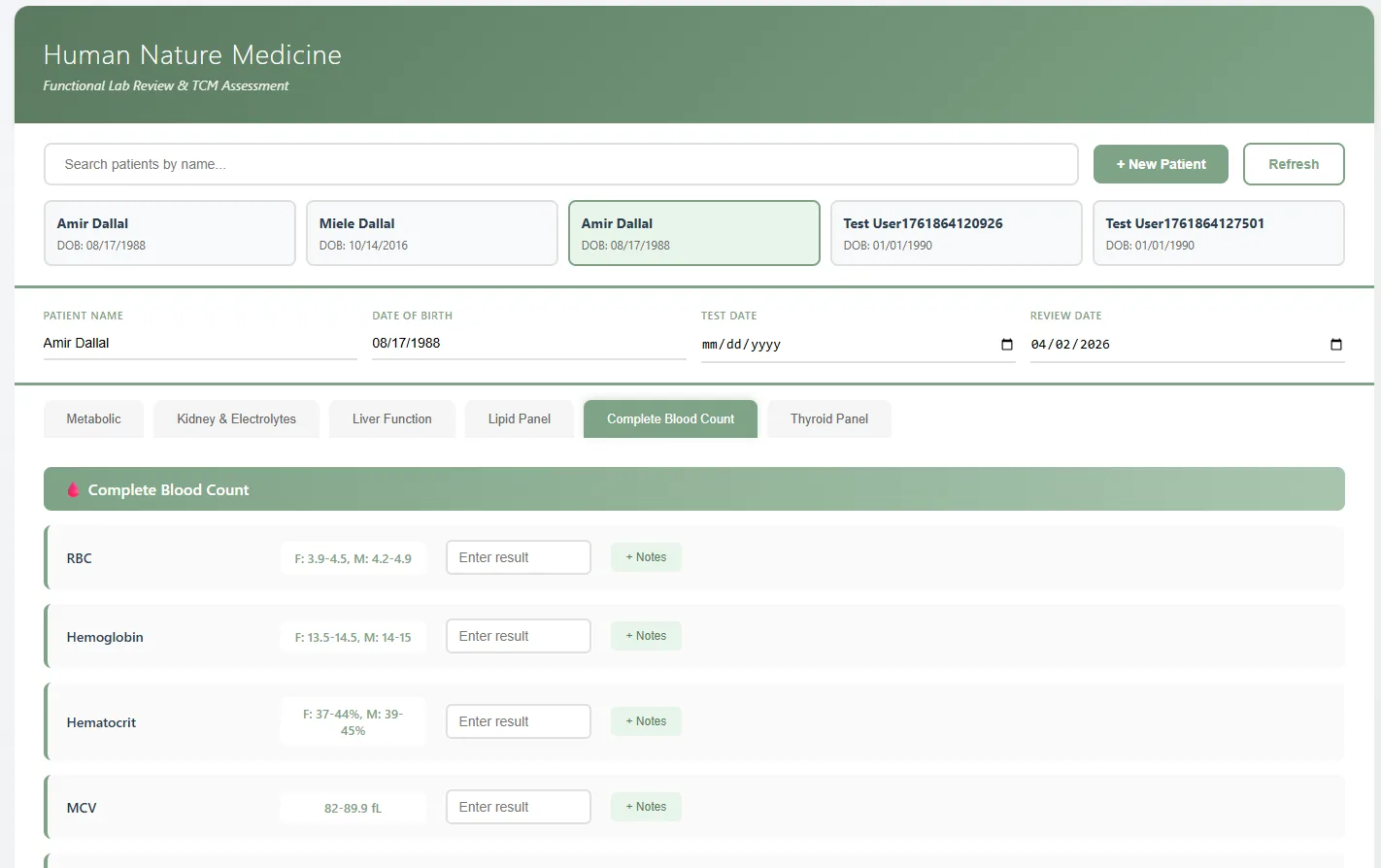
Task: Click the Hemoglobin test label
Action: coord(105,637)
